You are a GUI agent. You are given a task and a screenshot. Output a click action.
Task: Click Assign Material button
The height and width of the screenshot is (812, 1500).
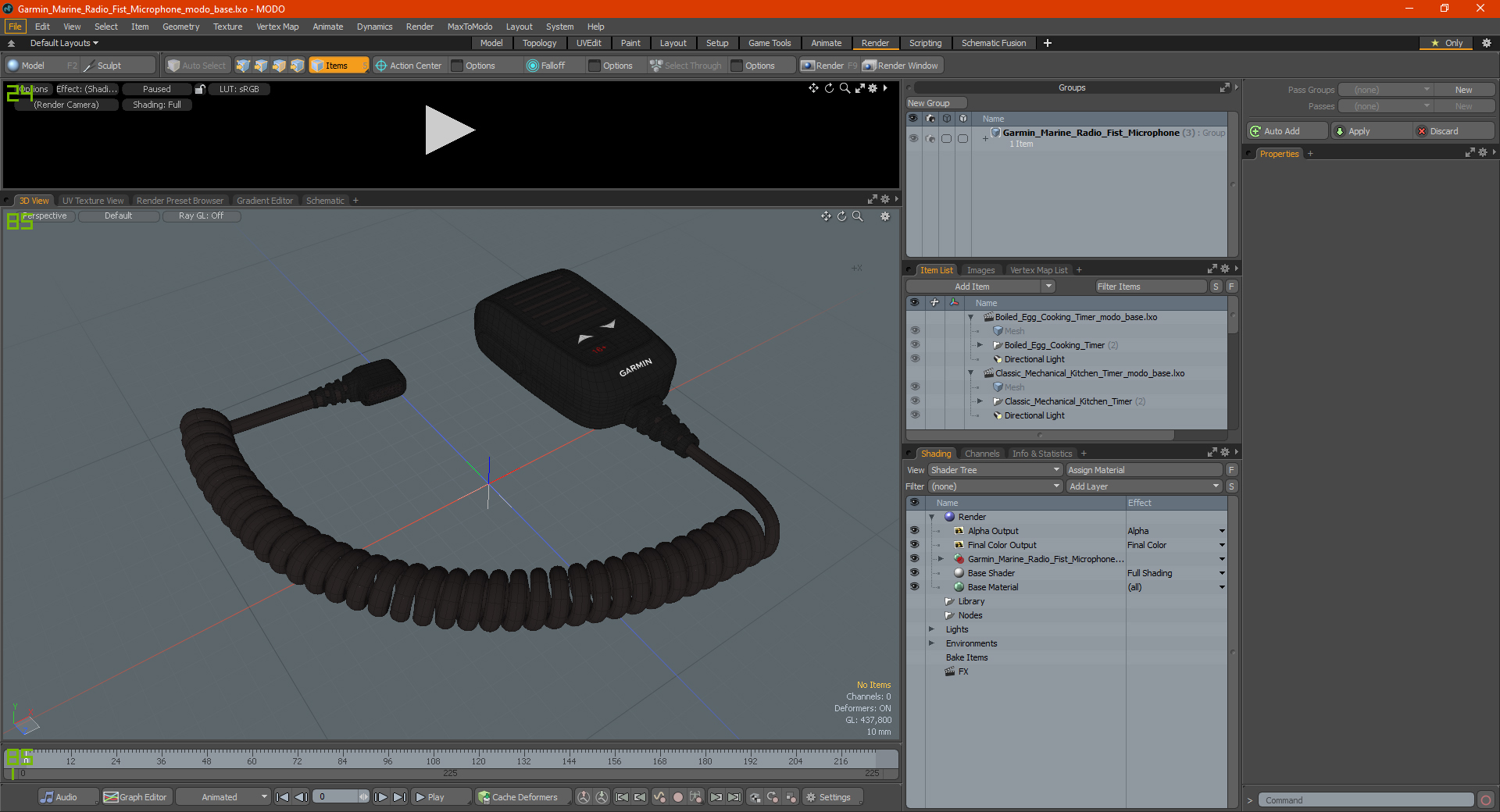click(1144, 470)
